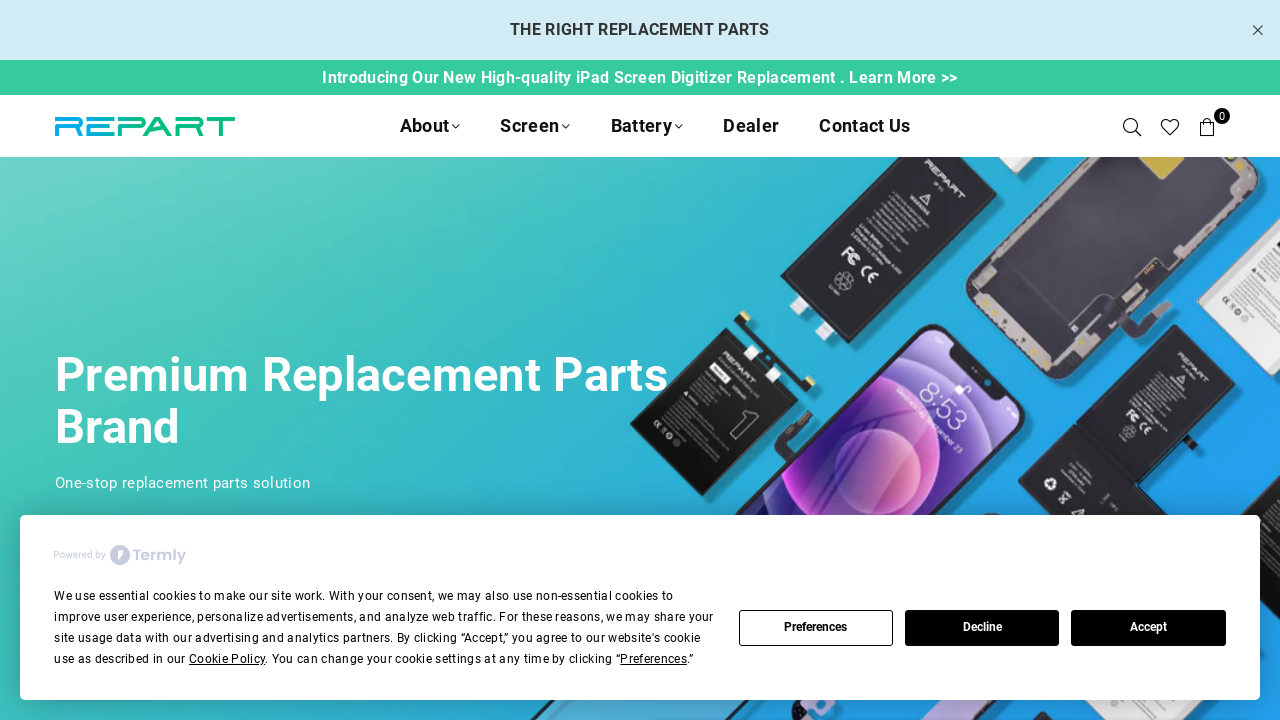Open the search magnifier icon

pos(1132,127)
